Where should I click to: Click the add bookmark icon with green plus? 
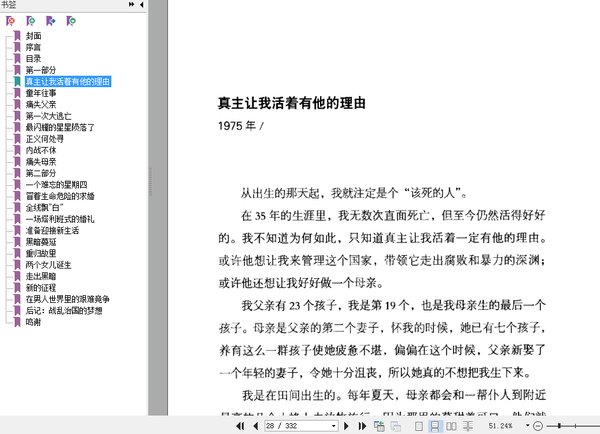[x=31, y=21]
